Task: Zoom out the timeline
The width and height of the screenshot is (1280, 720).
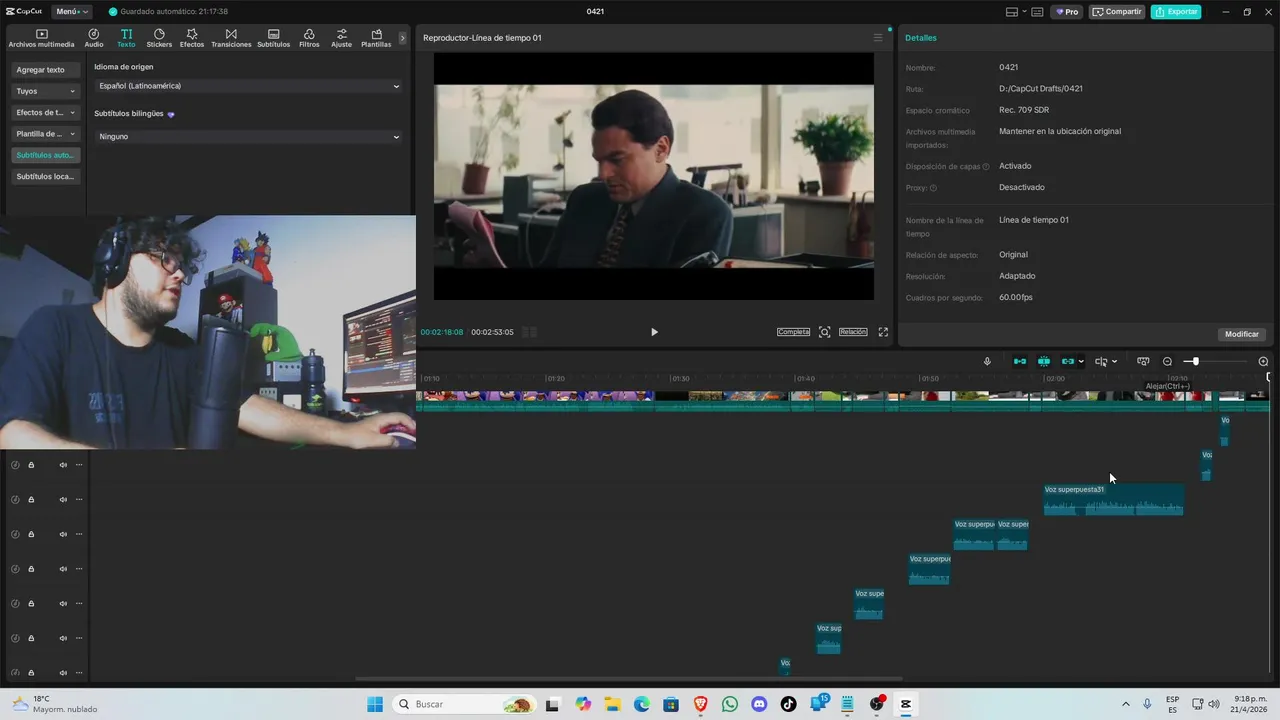Action: click(1167, 361)
